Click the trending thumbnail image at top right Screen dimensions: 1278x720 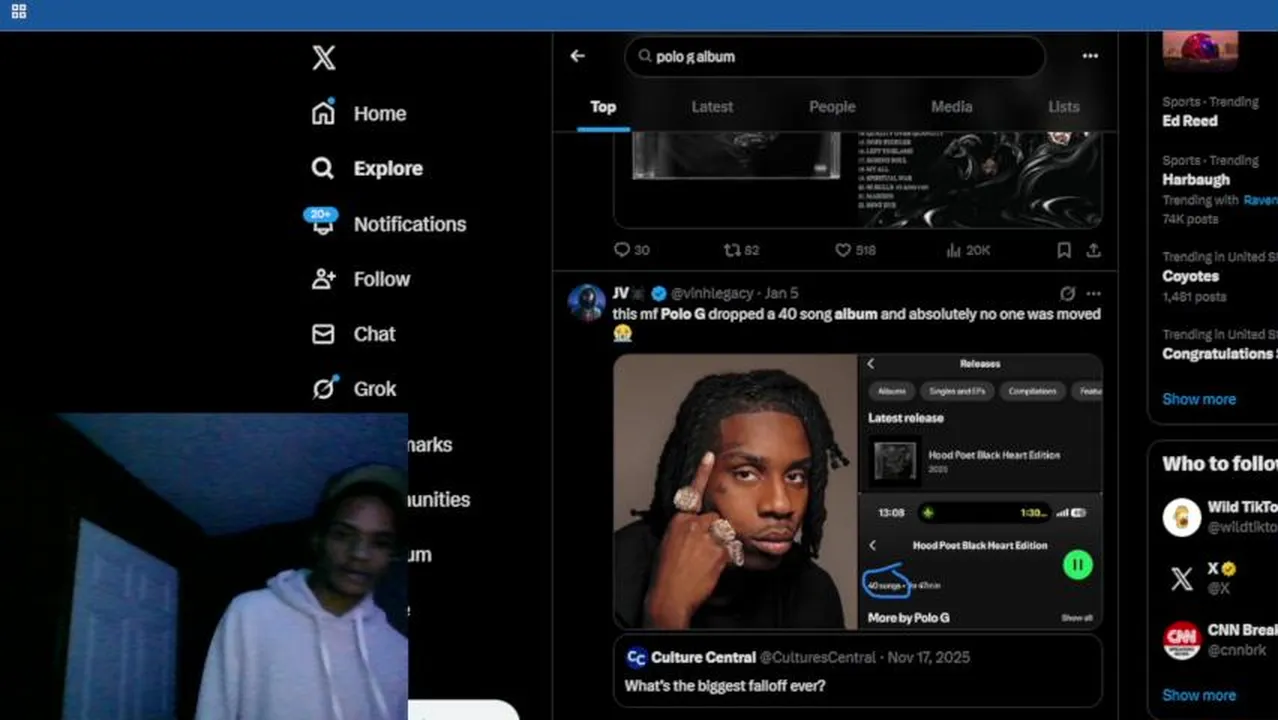click(1200, 51)
